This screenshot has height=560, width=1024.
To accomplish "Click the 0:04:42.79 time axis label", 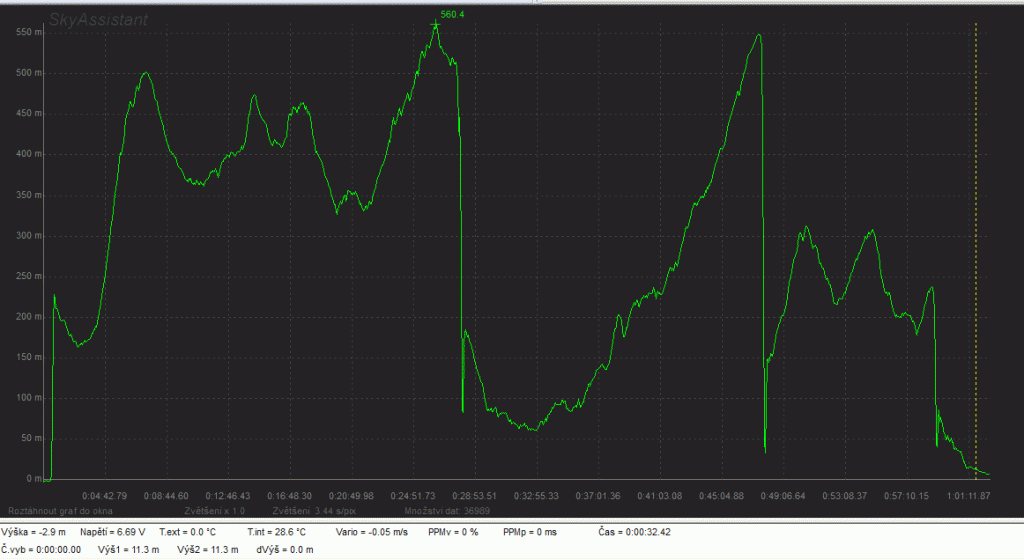I will [104, 495].
